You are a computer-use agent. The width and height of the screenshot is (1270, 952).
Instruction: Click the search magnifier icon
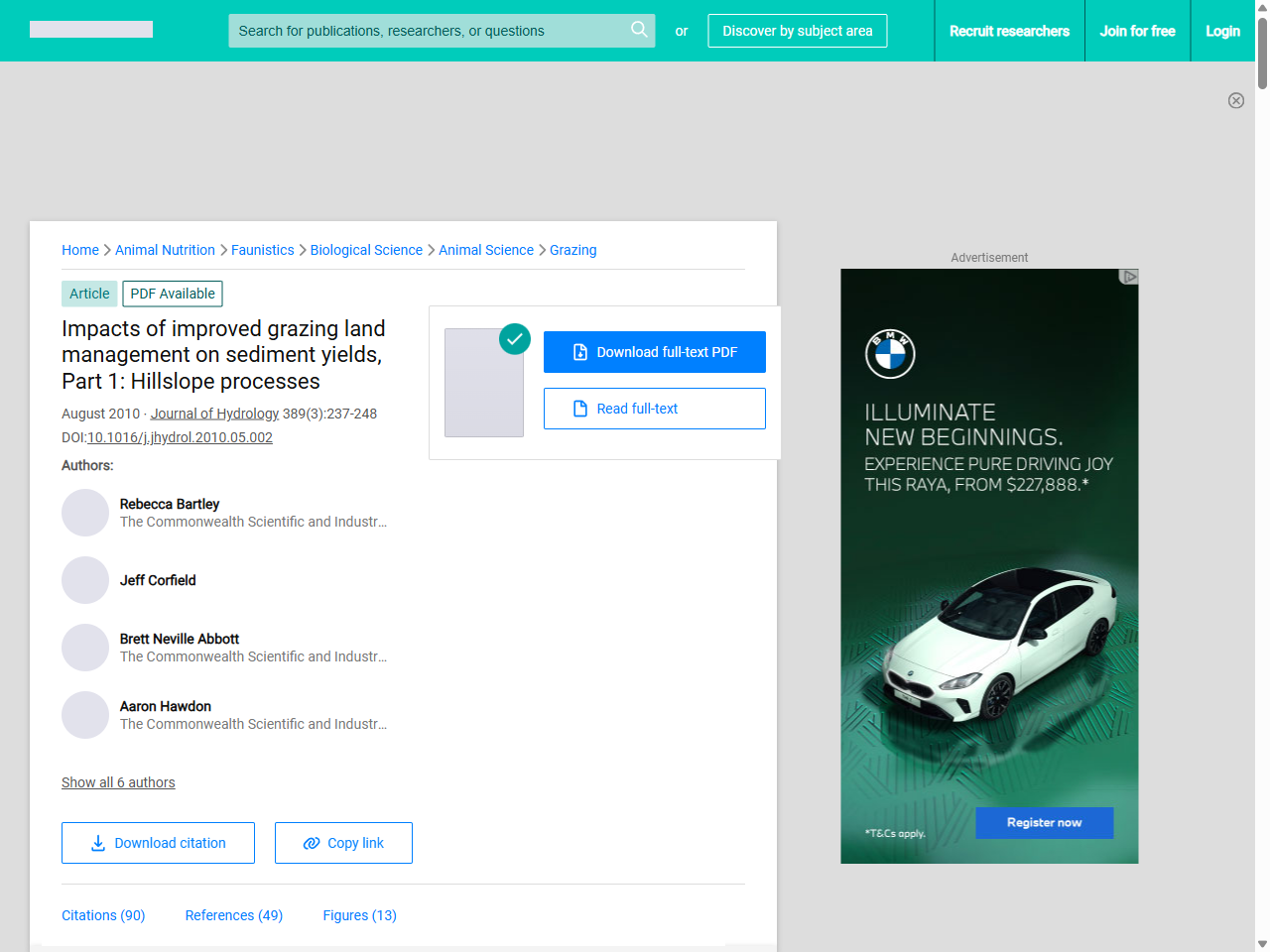[x=639, y=30]
